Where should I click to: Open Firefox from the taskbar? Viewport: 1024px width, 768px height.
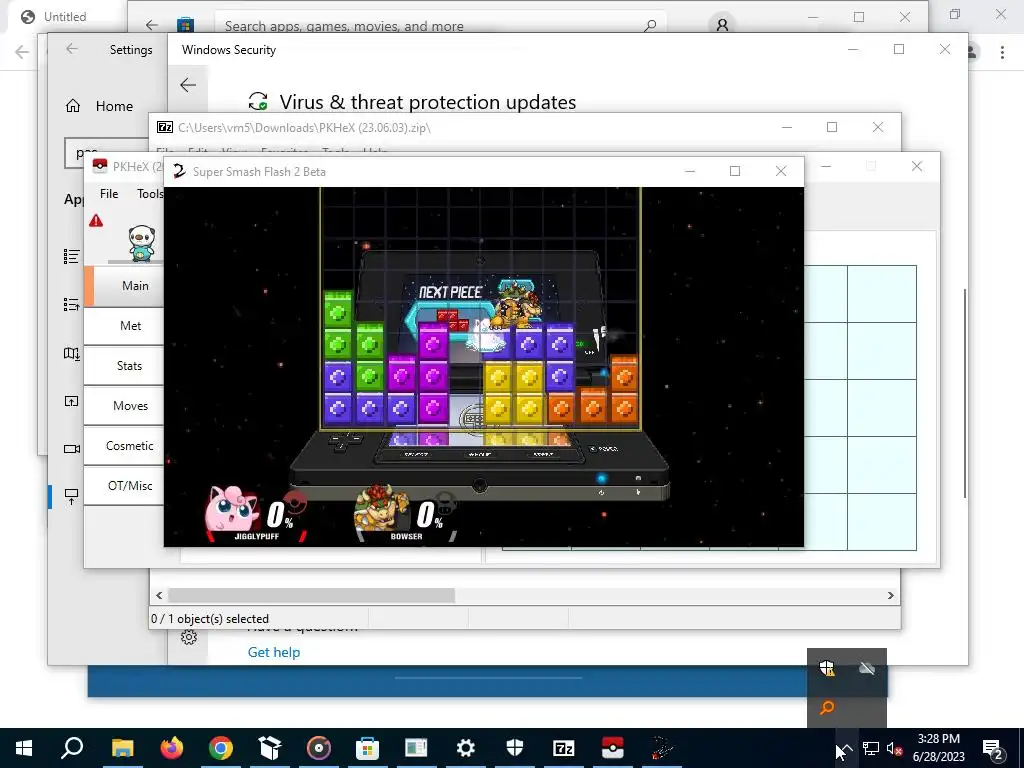(172, 748)
